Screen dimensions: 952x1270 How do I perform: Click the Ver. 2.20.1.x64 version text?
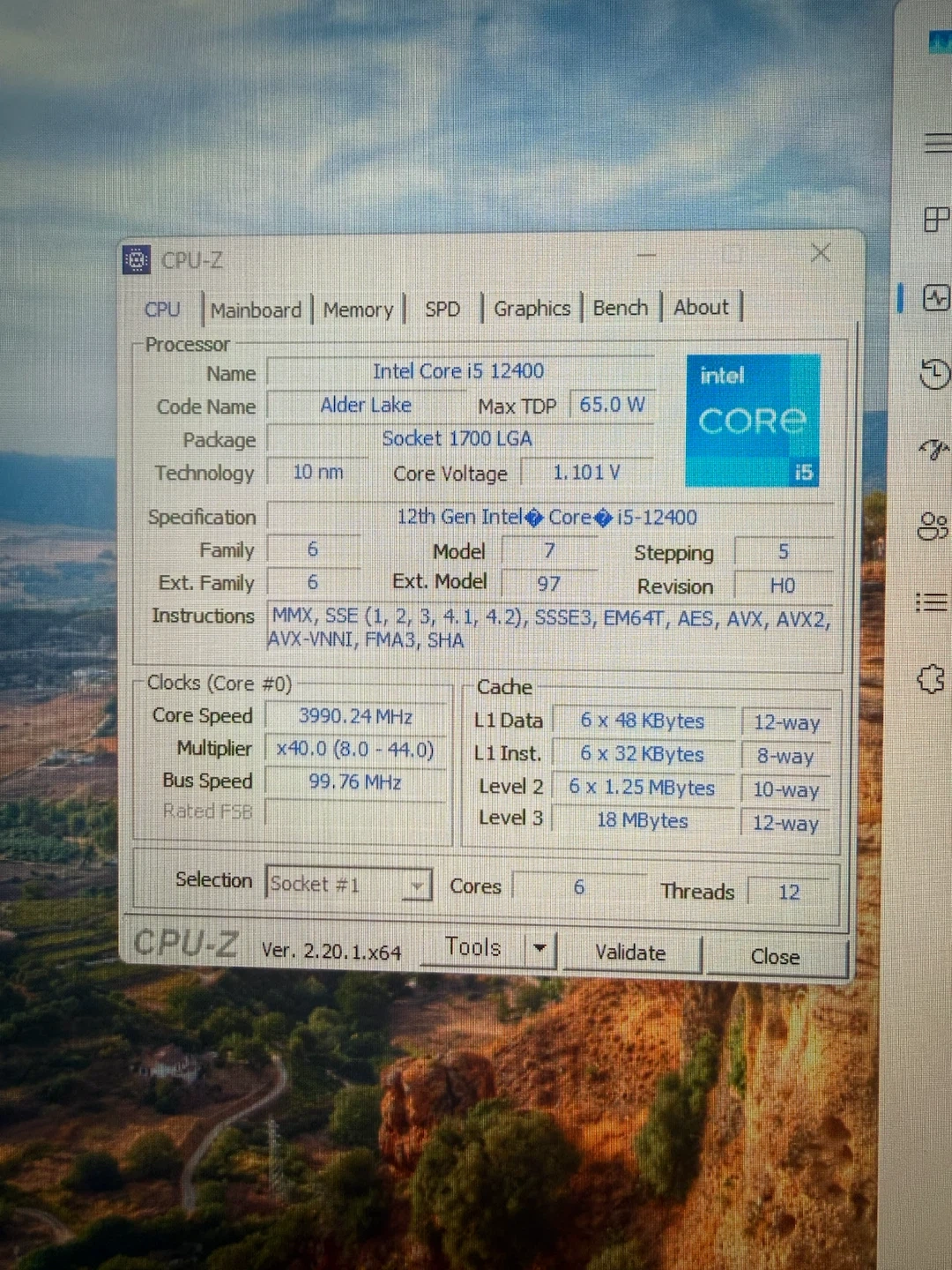tap(331, 952)
